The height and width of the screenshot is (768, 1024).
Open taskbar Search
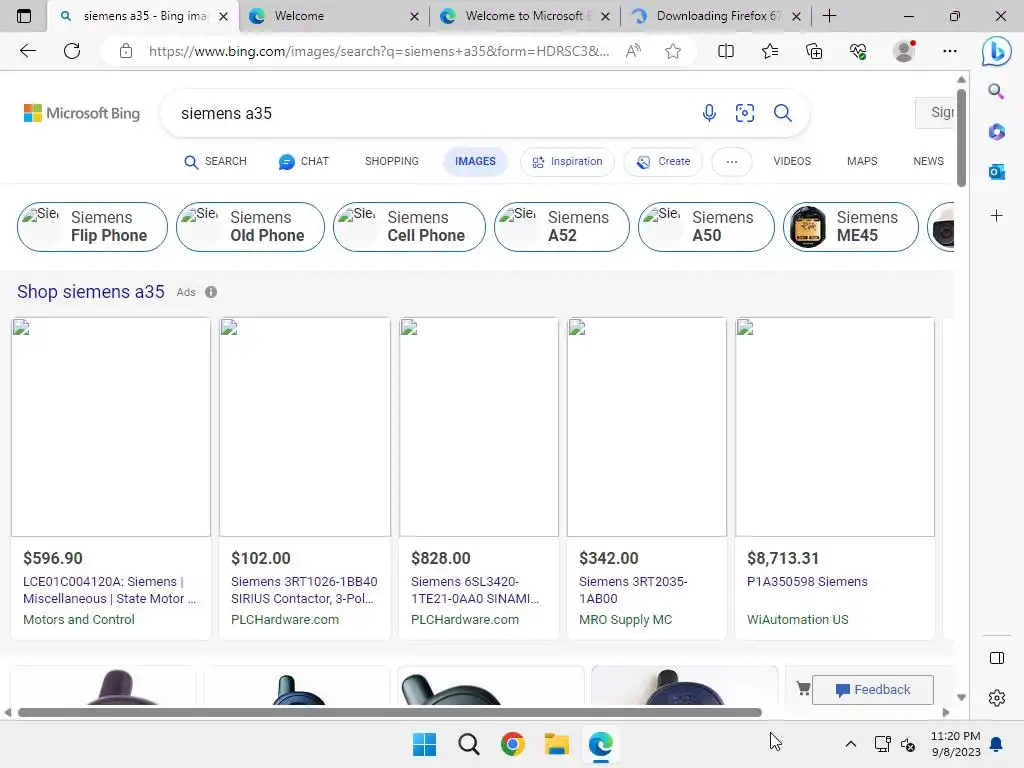click(x=468, y=744)
